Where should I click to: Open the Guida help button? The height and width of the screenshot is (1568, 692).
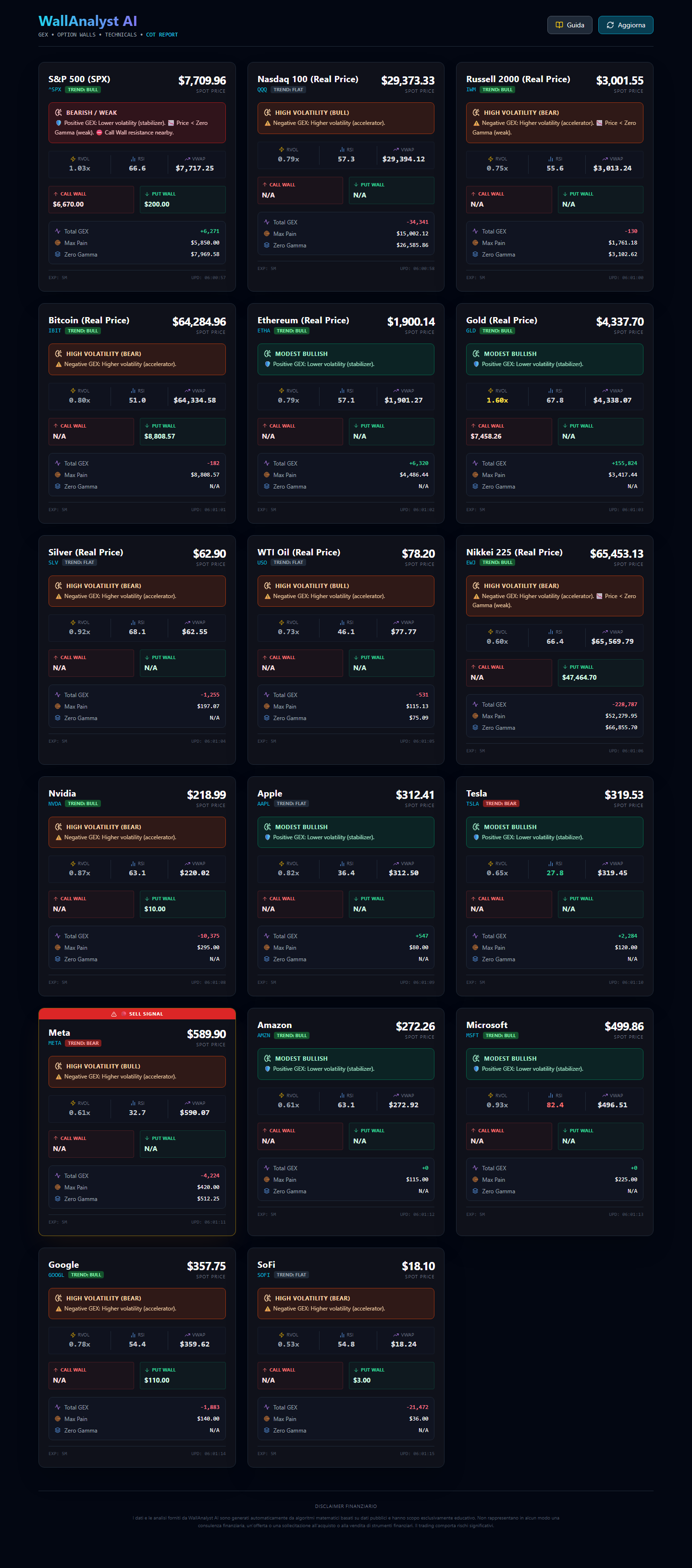coord(569,25)
